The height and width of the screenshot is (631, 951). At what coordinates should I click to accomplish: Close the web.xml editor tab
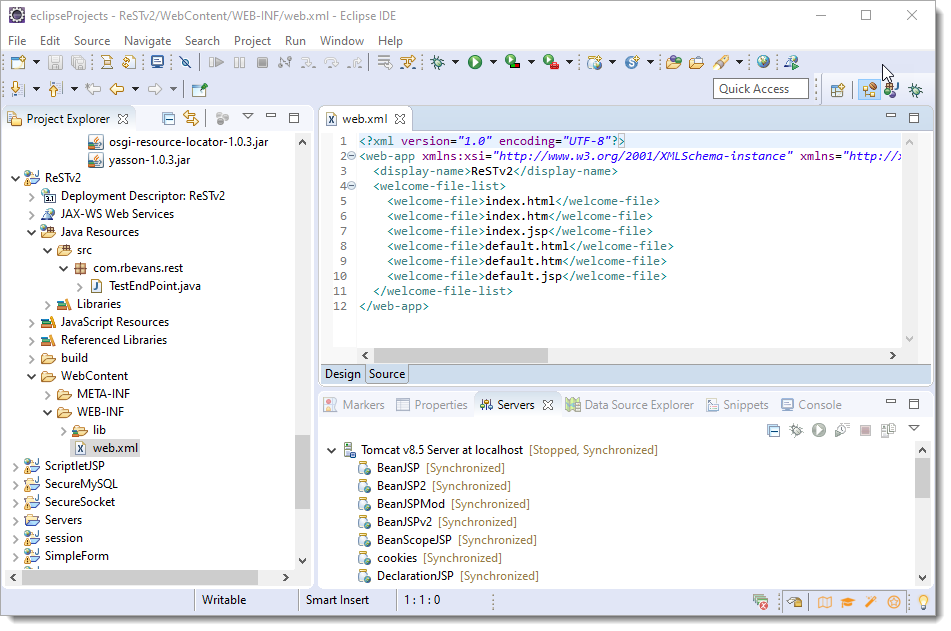pyautogui.click(x=400, y=119)
